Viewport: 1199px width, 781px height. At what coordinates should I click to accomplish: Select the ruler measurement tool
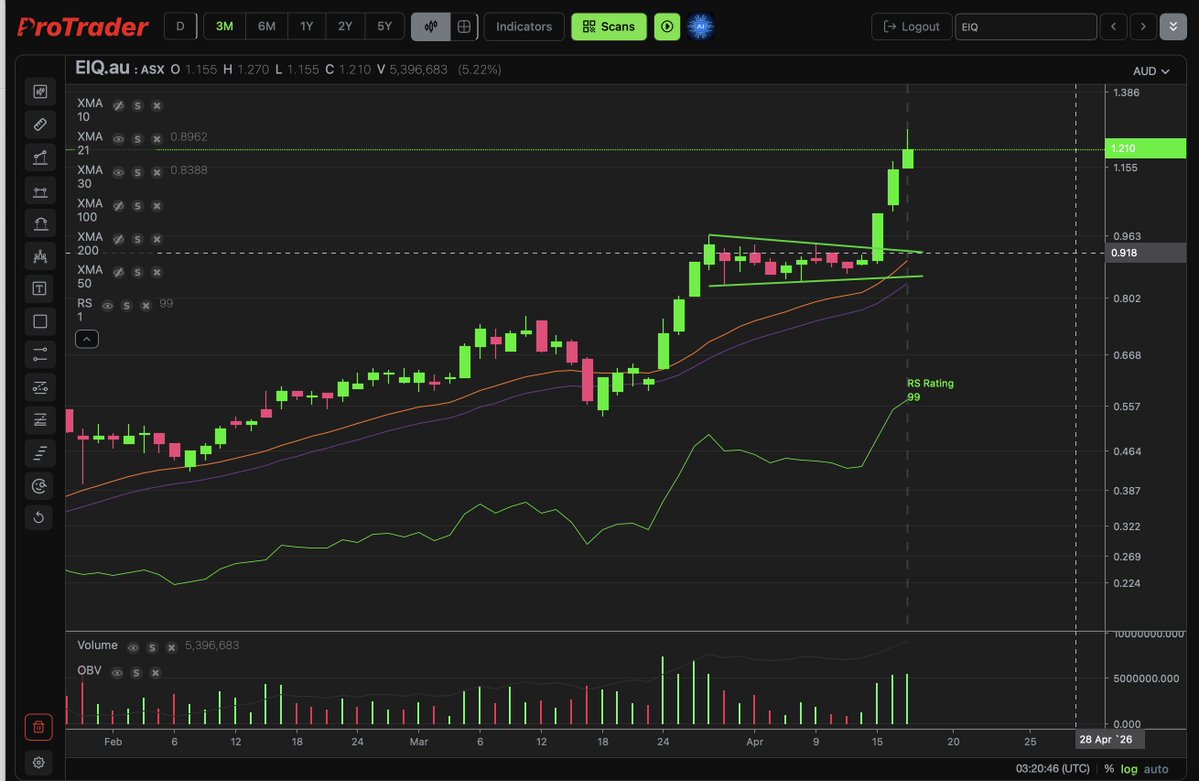pyautogui.click(x=38, y=124)
